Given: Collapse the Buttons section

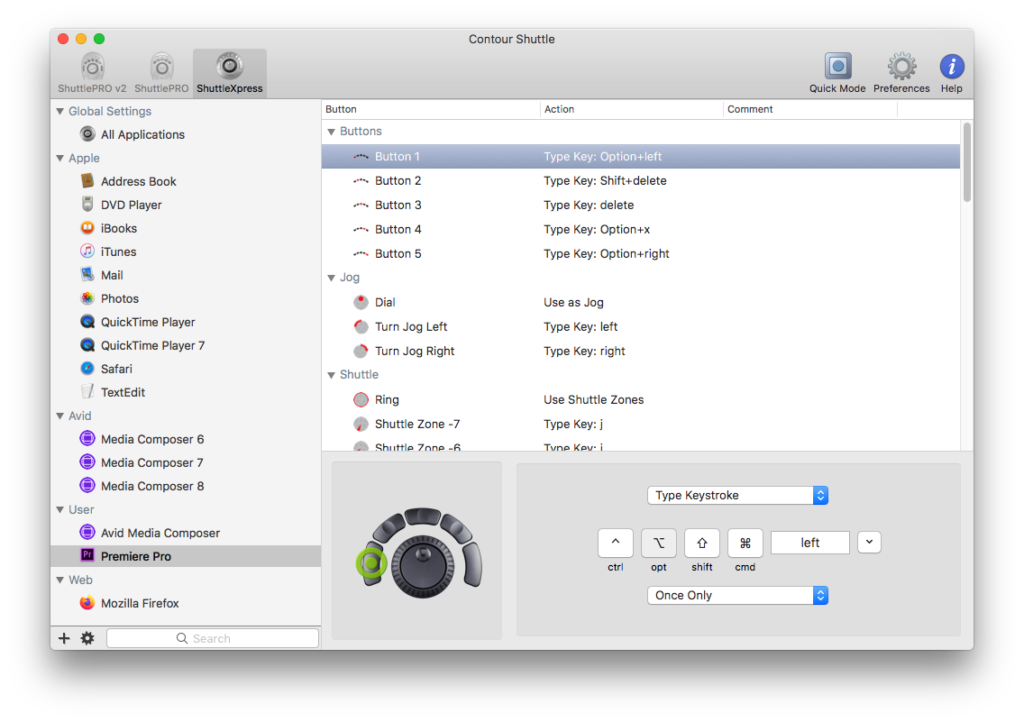Looking at the screenshot, I should point(331,131).
